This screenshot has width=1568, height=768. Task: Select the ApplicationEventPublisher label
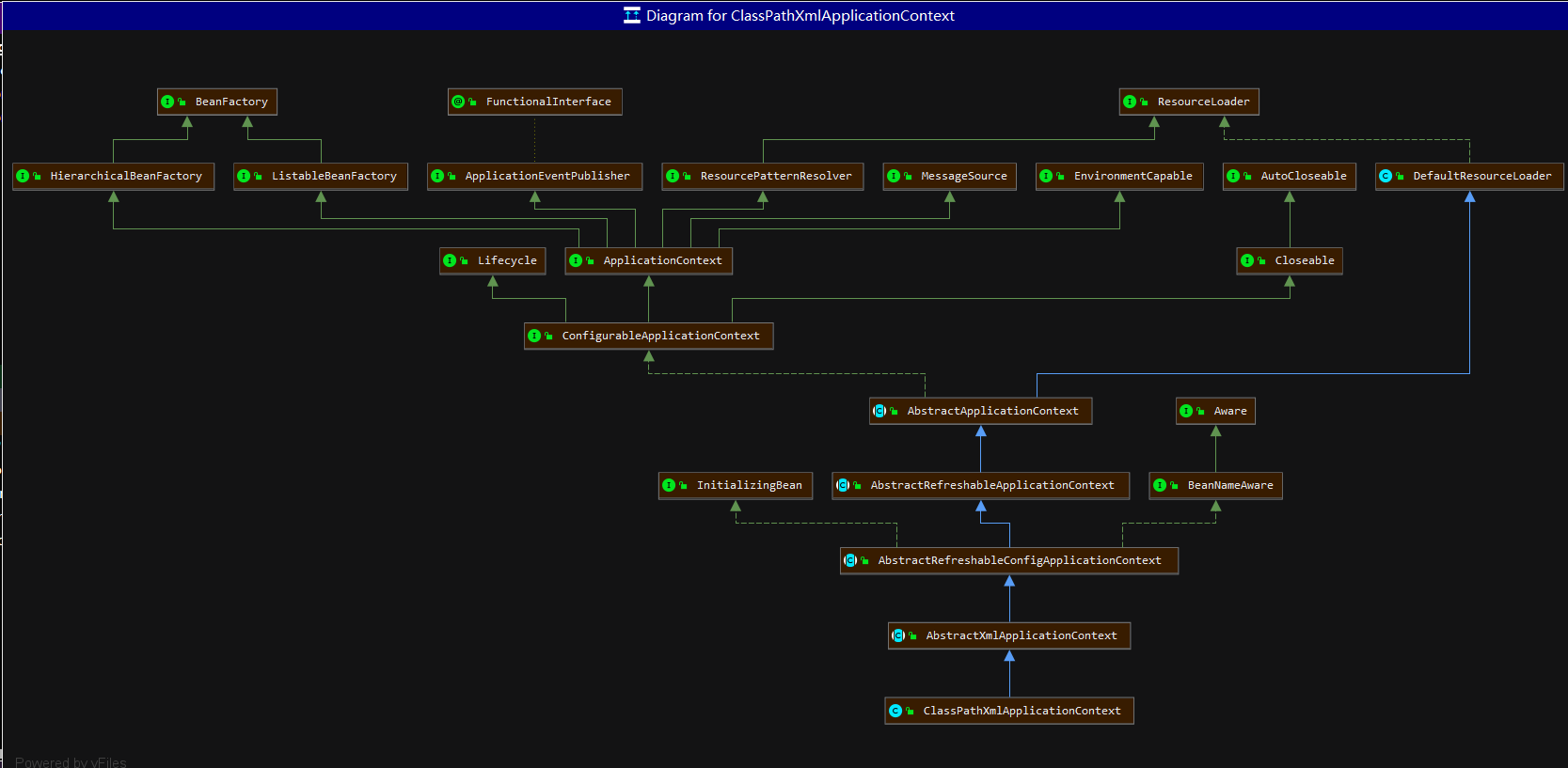click(x=547, y=176)
